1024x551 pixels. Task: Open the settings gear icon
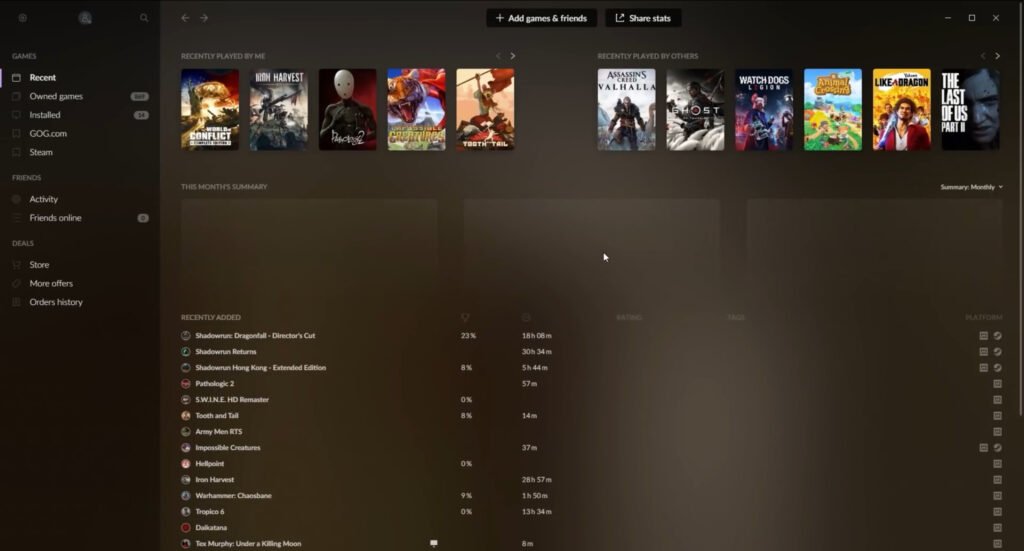coord(22,18)
